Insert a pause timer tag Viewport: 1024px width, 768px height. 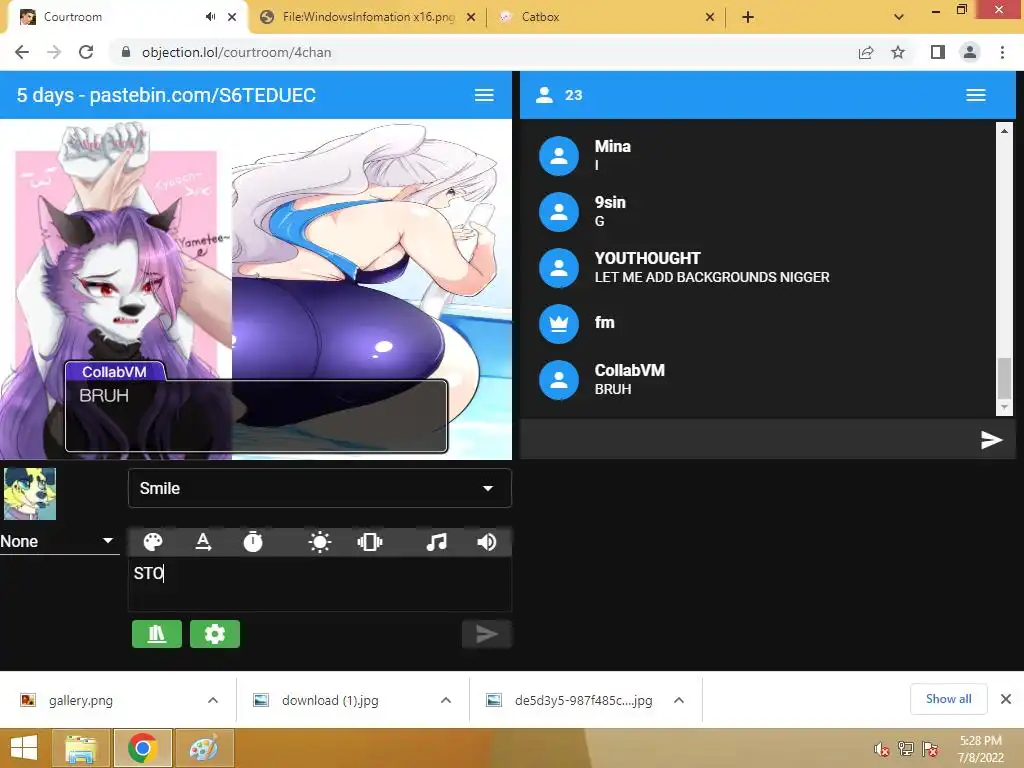click(x=253, y=542)
